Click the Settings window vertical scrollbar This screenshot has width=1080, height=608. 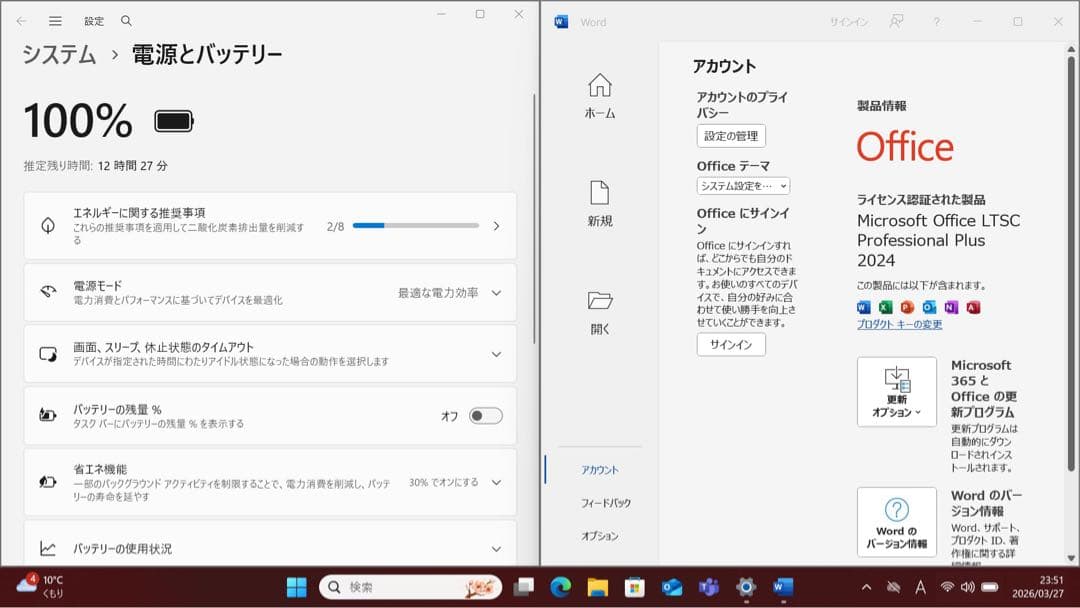[535, 219]
